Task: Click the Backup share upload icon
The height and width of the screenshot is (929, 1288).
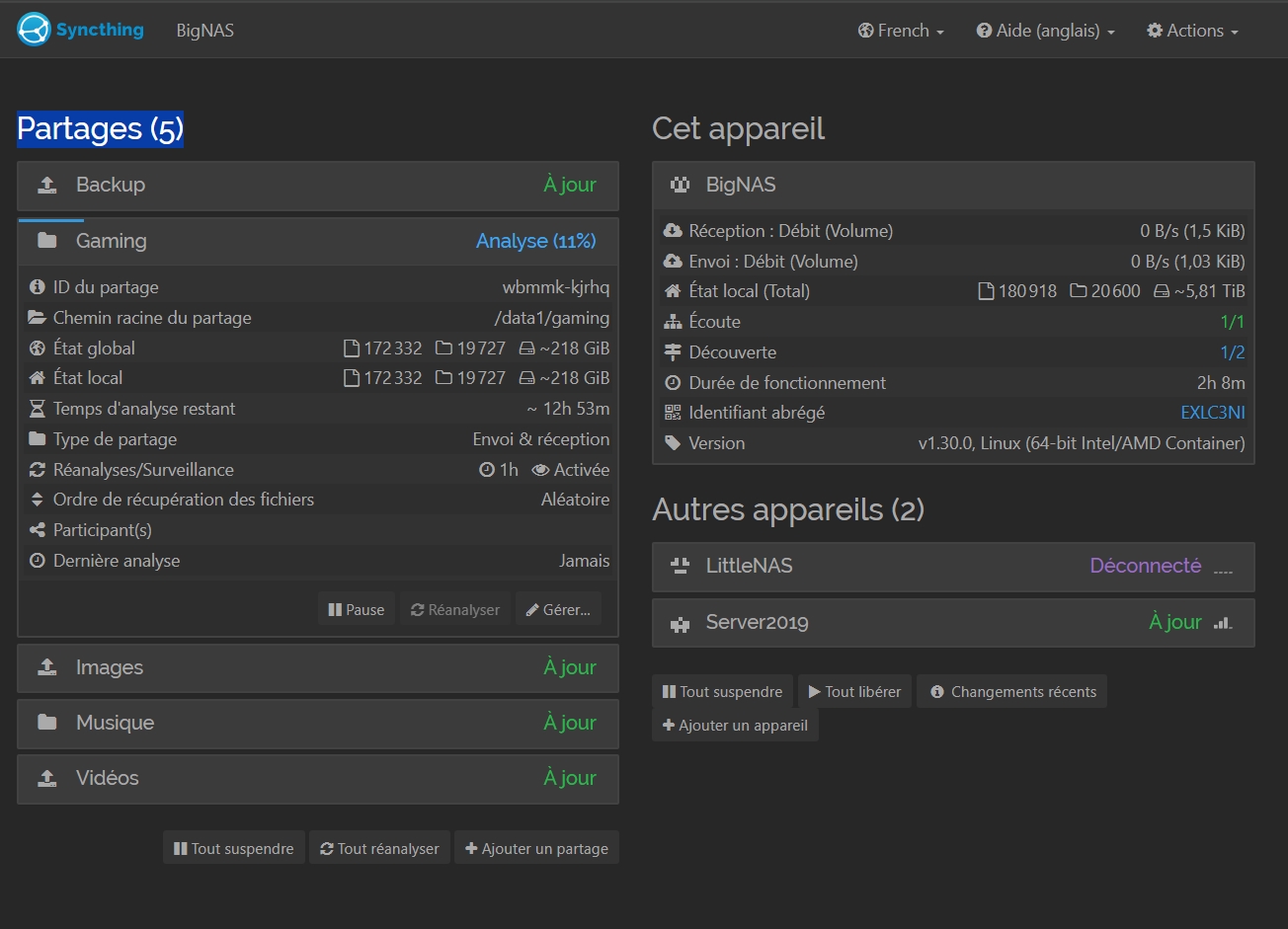Action: coord(46,185)
